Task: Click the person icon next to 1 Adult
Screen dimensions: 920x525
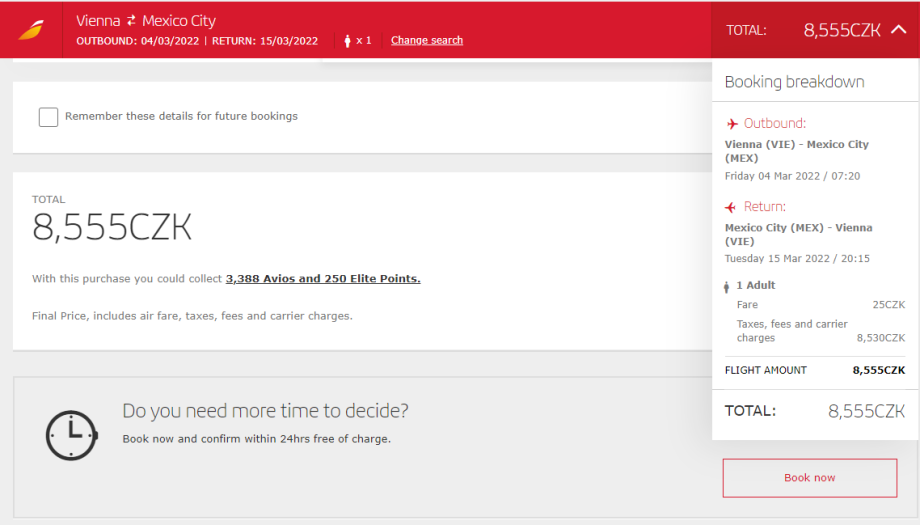Action: tap(727, 286)
